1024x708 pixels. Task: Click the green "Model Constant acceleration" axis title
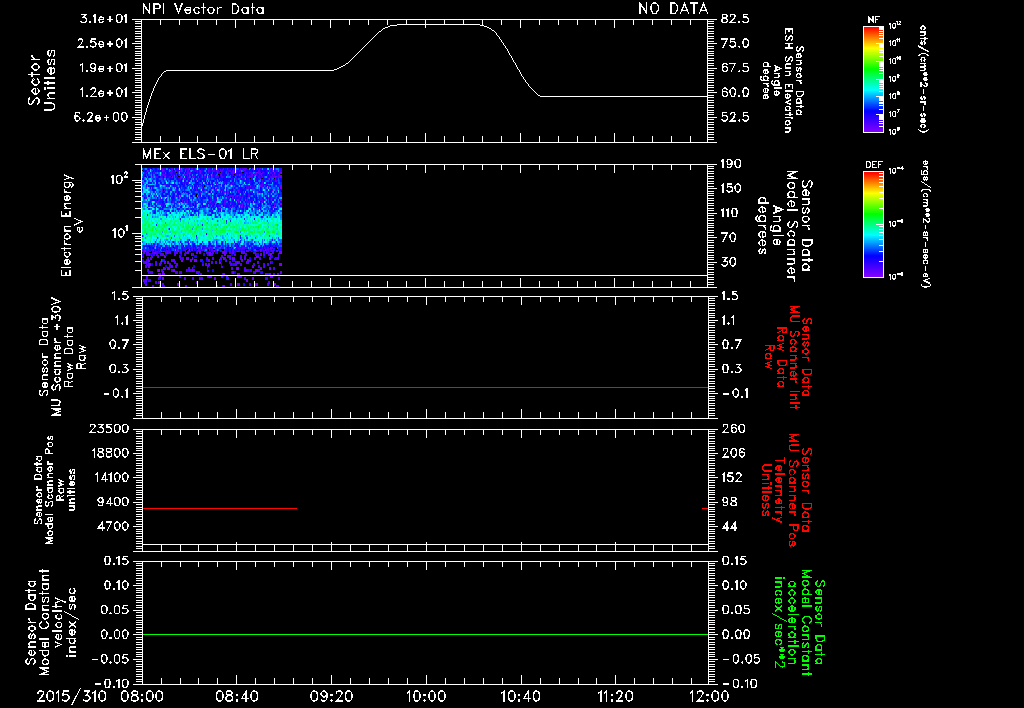coord(799,623)
